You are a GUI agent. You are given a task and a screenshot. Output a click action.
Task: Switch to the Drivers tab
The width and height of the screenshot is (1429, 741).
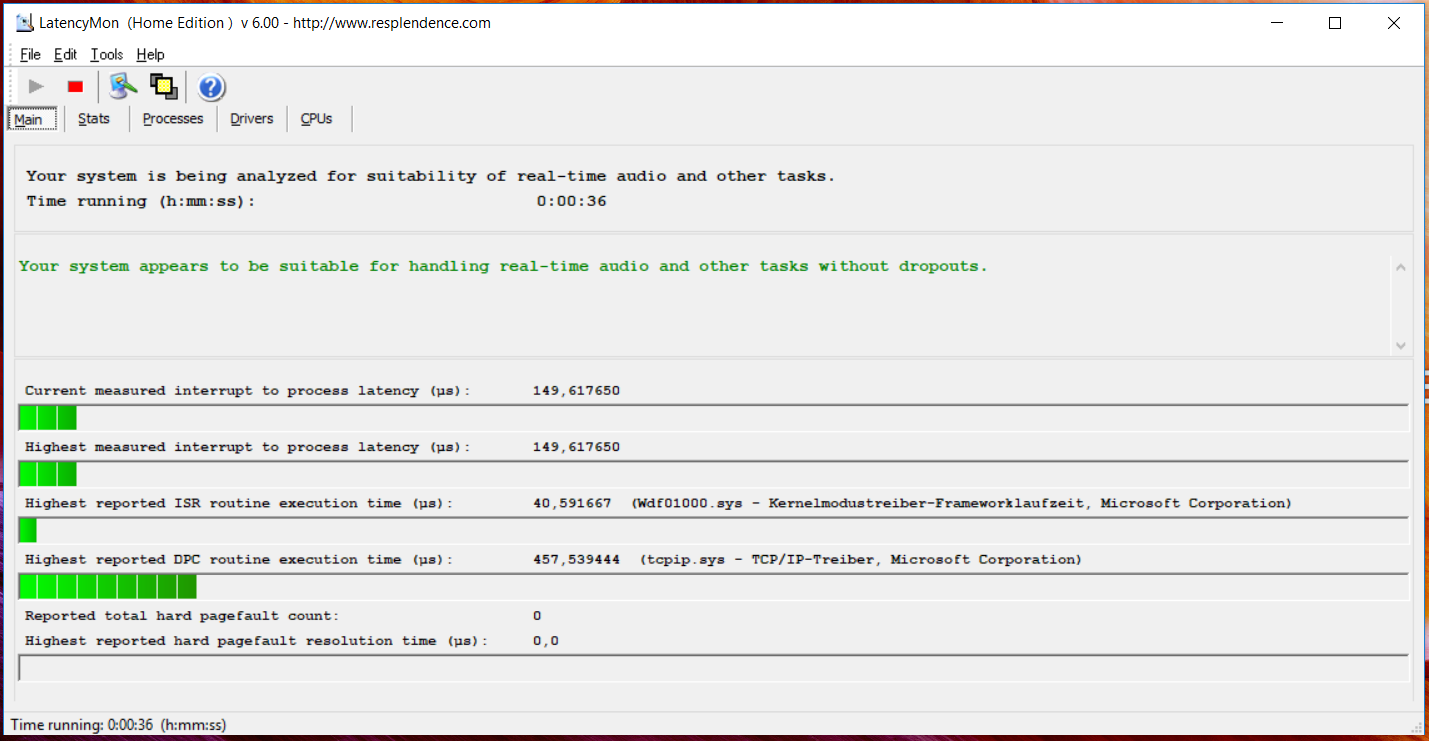point(251,119)
